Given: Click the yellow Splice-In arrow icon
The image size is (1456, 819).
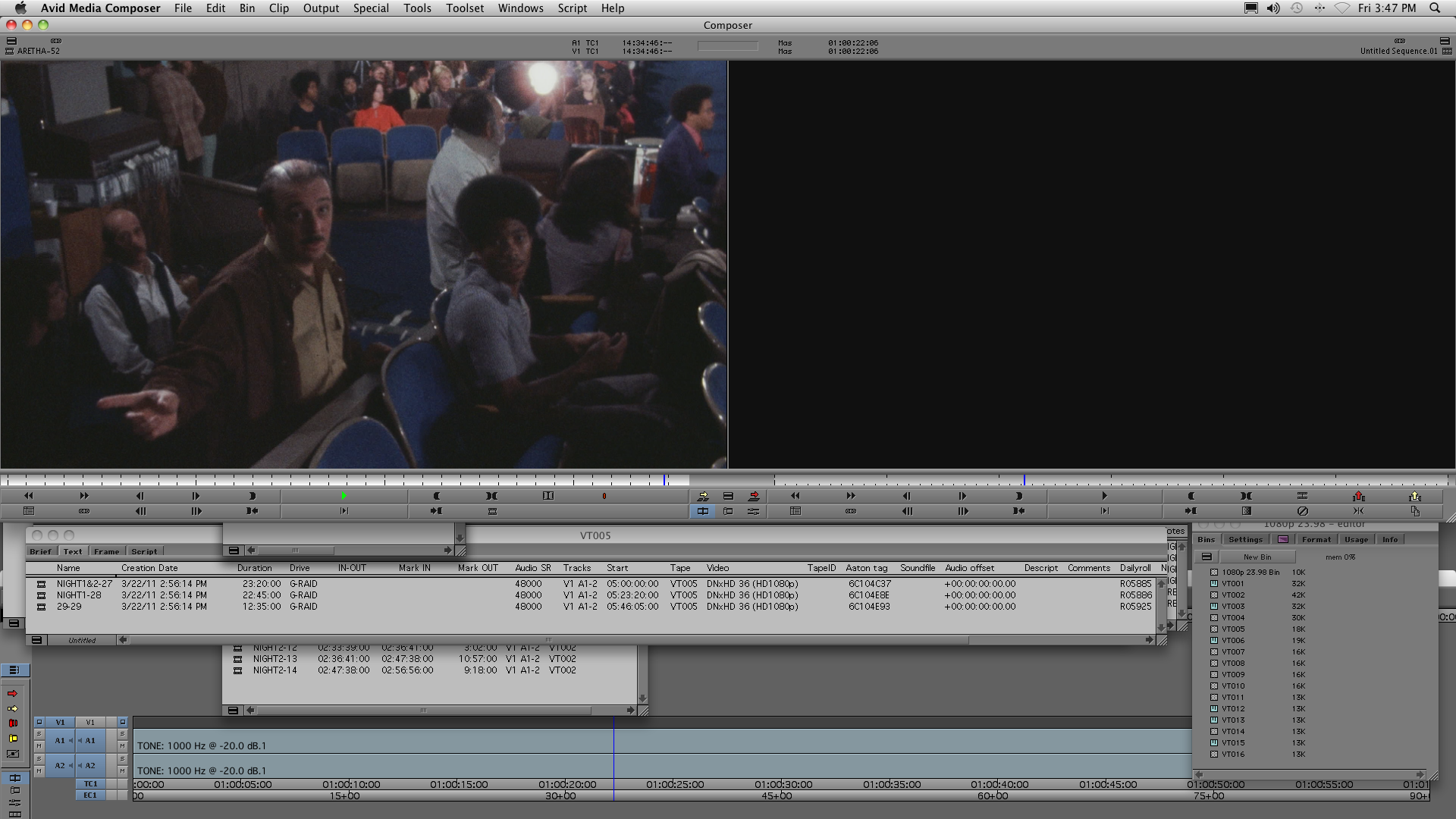Looking at the screenshot, I should coord(703,496).
